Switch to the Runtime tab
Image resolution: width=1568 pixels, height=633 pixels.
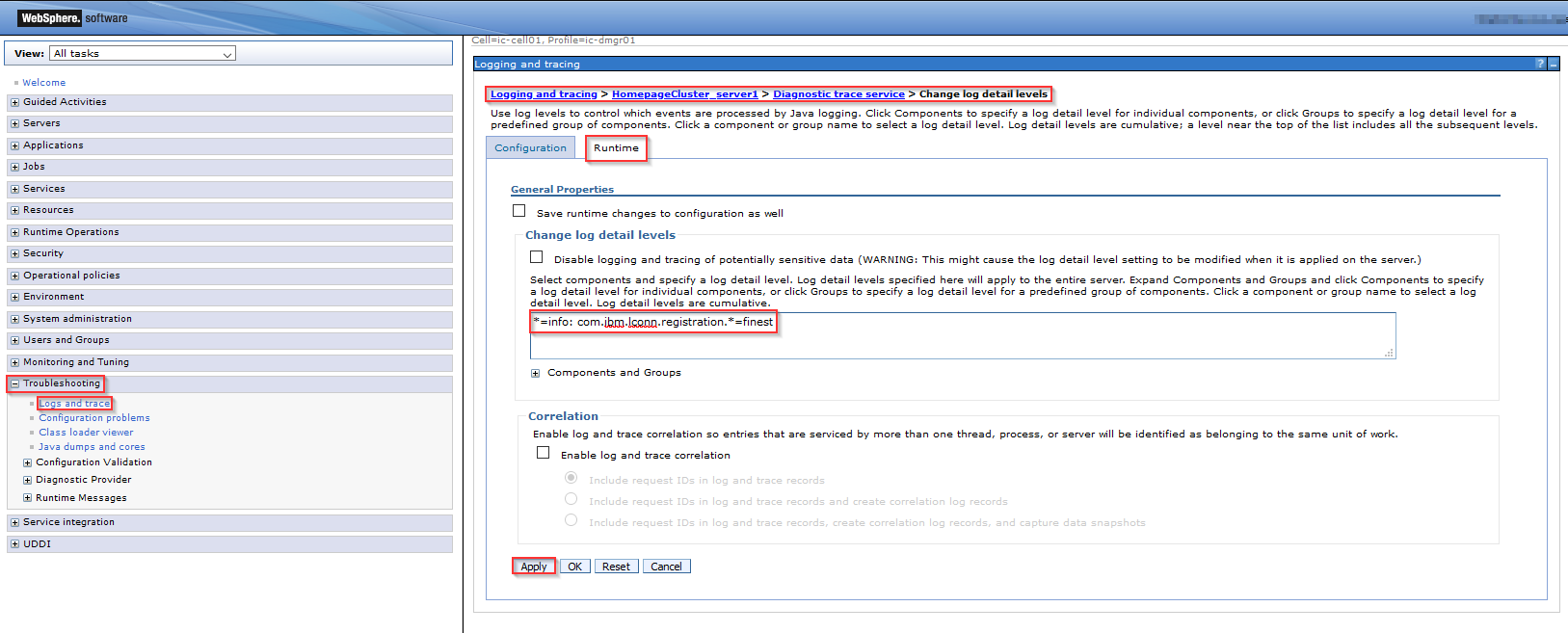click(616, 148)
